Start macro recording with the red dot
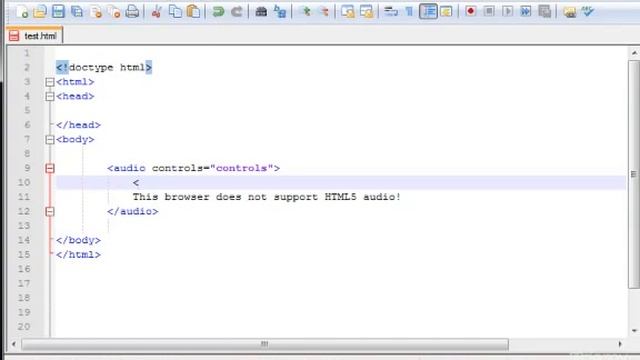Screen dimensions: 640x360 (x=471, y=11)
